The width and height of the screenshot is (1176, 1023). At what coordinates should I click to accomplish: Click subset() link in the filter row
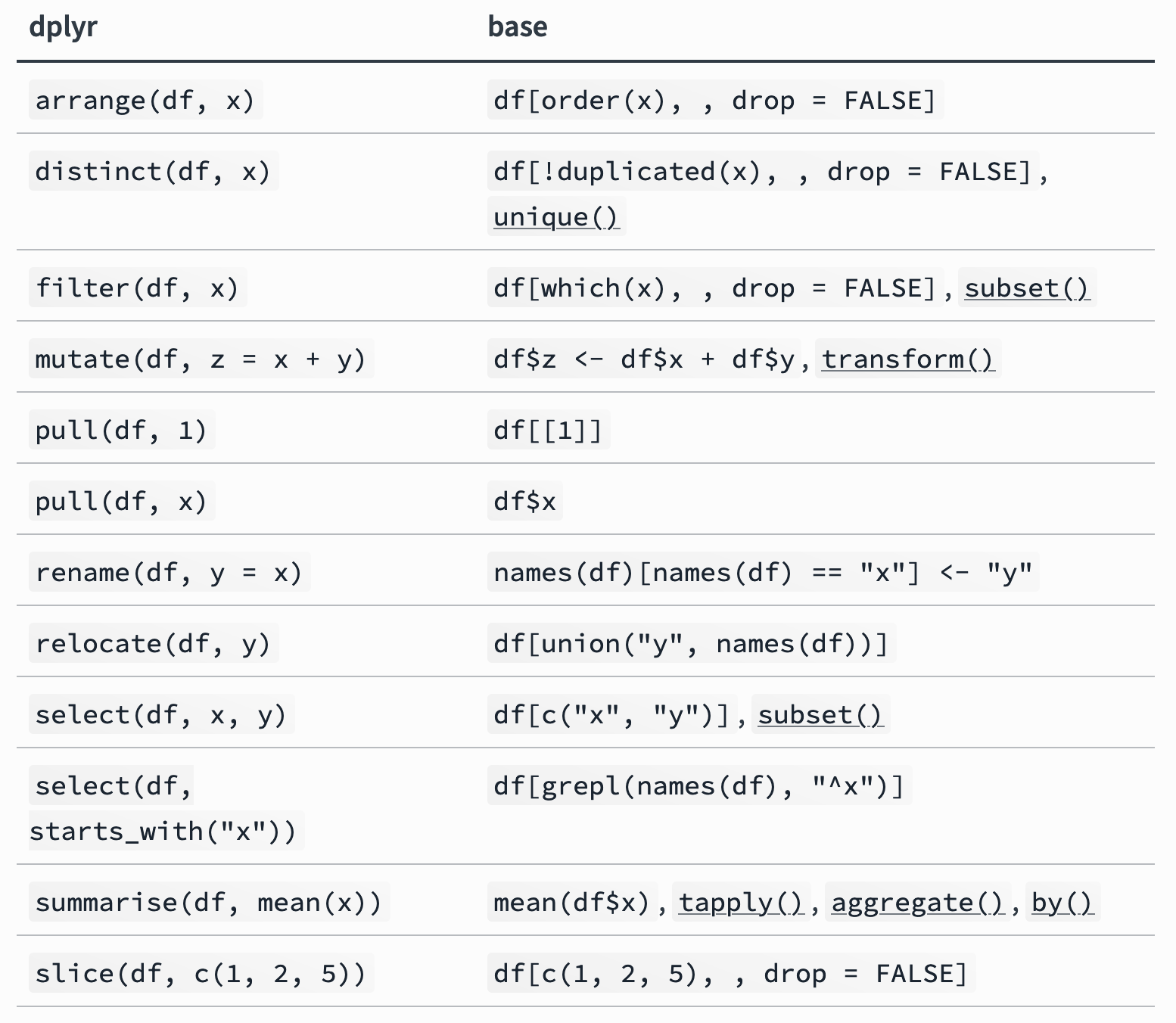[x=1026, y=289]
